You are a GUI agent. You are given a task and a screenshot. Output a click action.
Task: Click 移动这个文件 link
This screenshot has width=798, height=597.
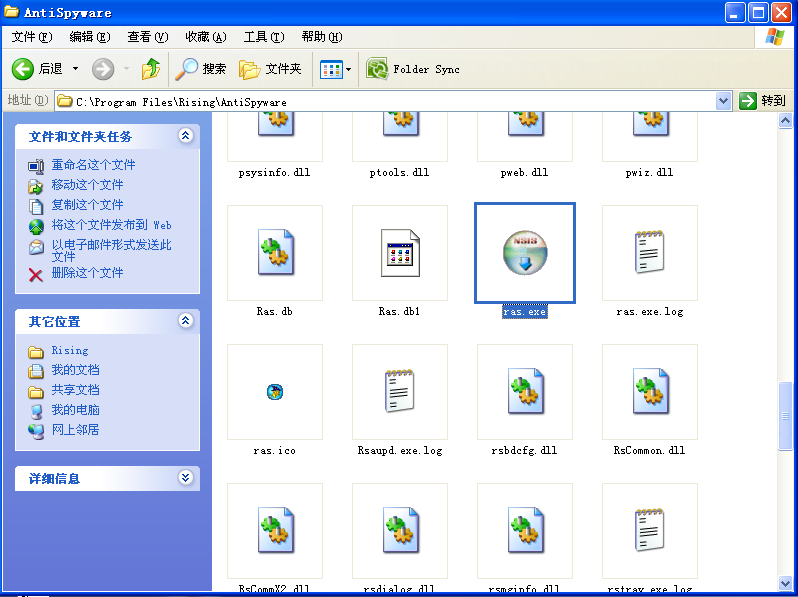tap(87, 185)
